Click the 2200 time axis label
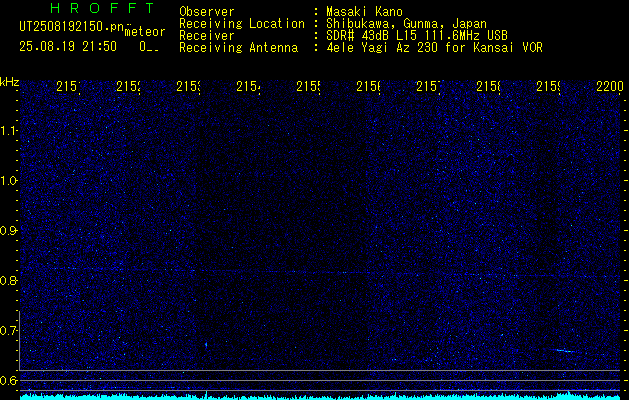This screenshot has width=629, height=400. coord(610,86)
